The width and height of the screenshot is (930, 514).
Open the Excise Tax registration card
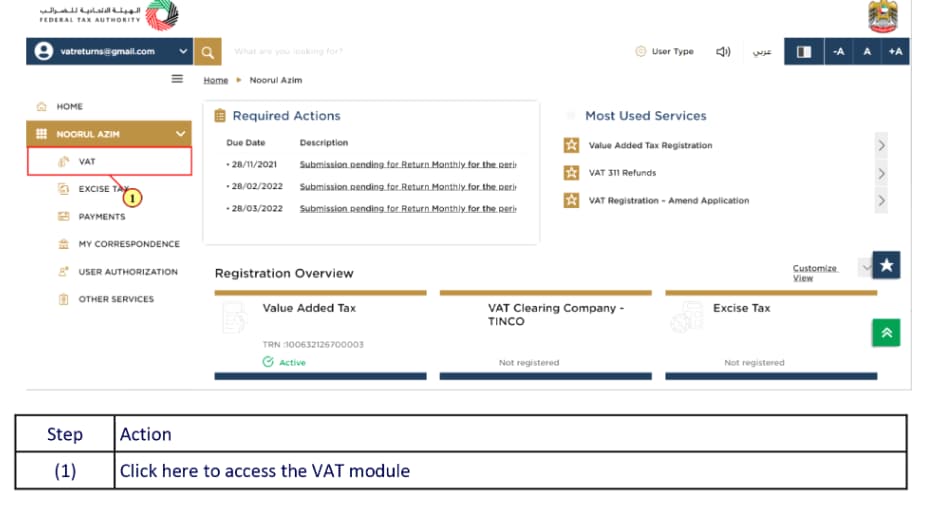click(771, 335)
